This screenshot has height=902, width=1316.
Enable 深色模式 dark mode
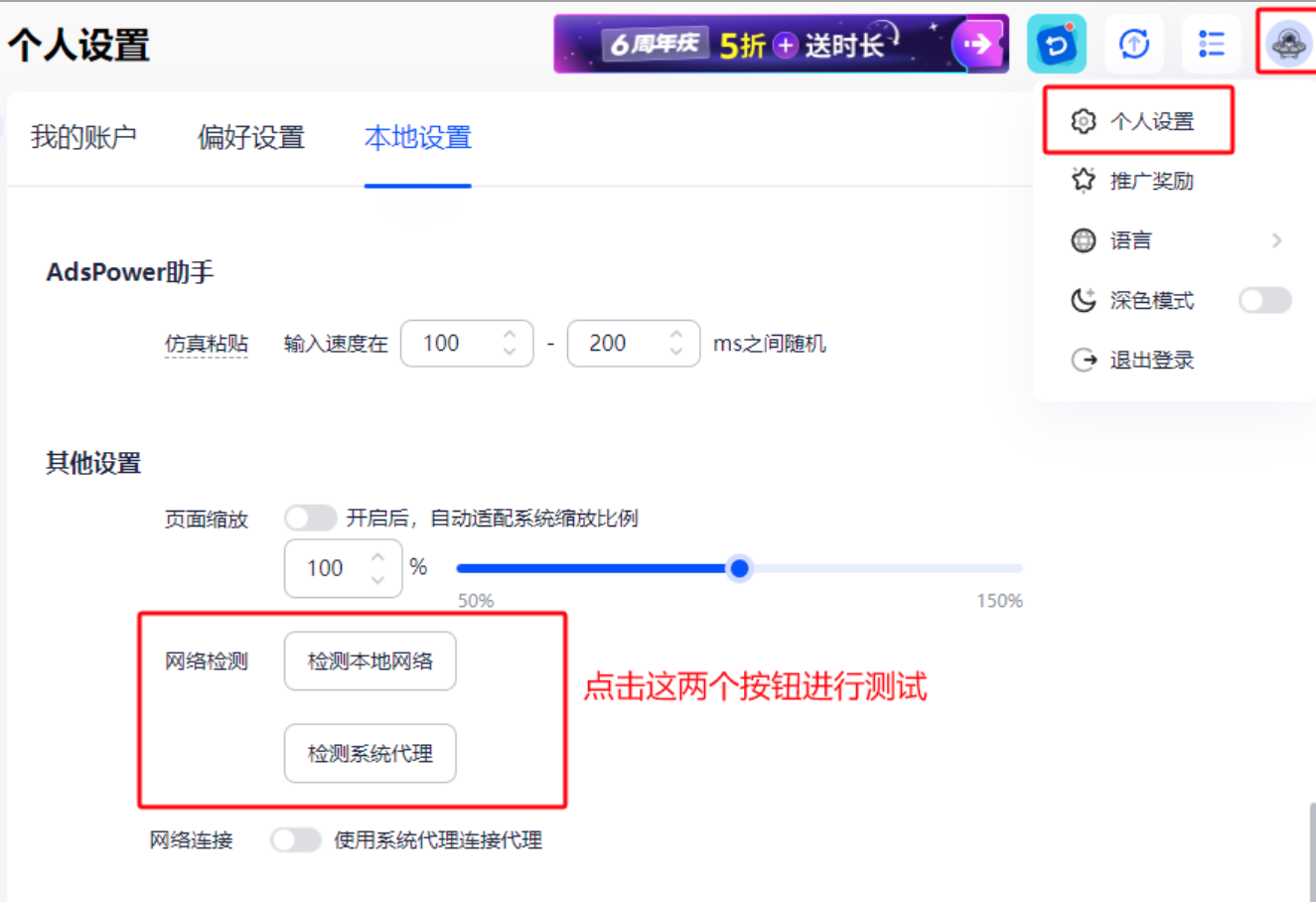click(1264, 300)
